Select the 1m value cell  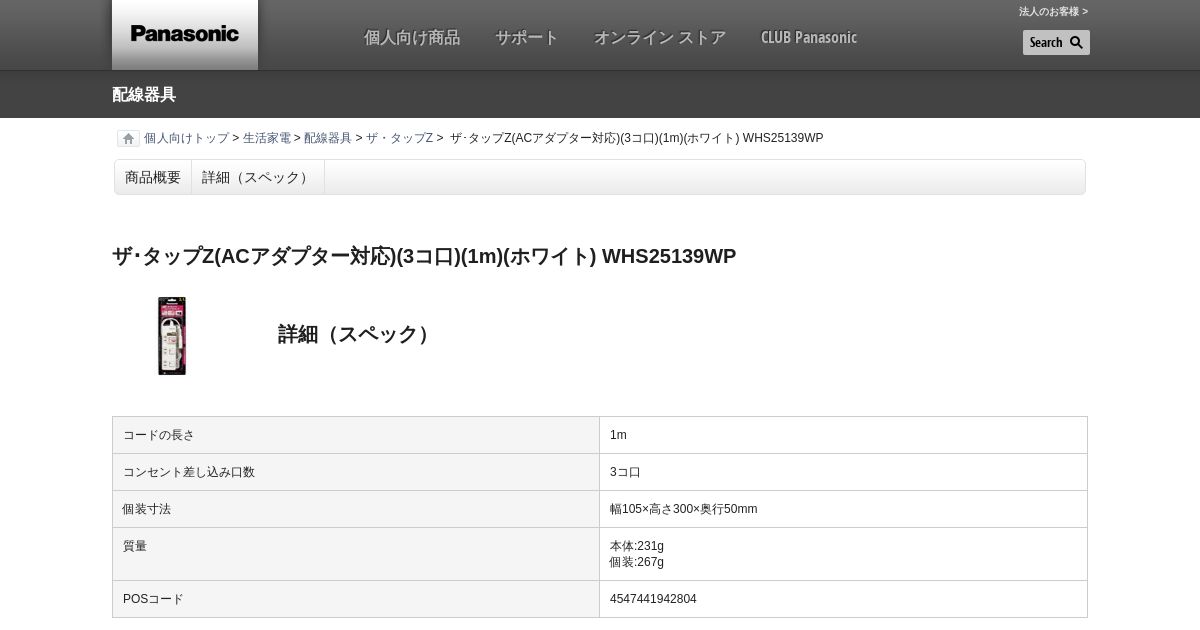pos(843,435)
